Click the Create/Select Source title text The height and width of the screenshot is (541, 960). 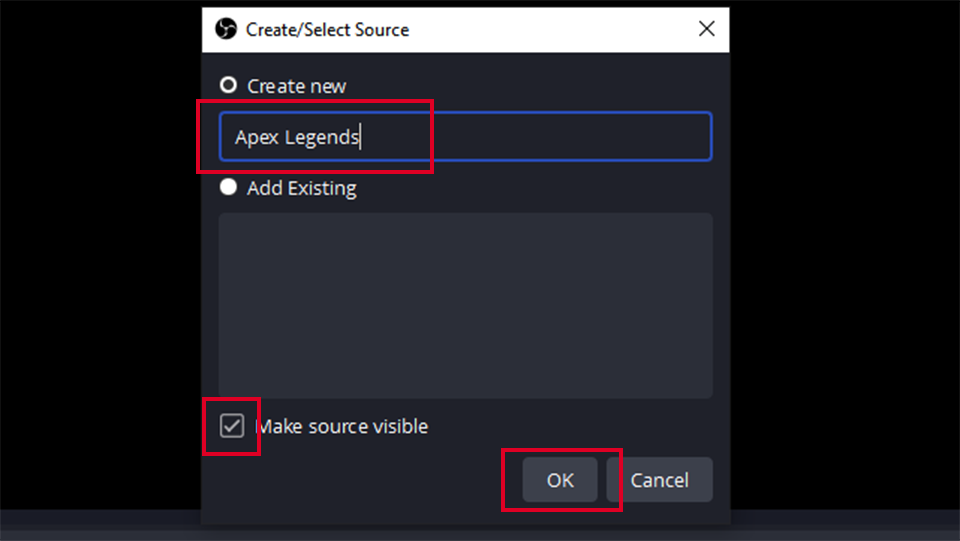click(327, 29)
